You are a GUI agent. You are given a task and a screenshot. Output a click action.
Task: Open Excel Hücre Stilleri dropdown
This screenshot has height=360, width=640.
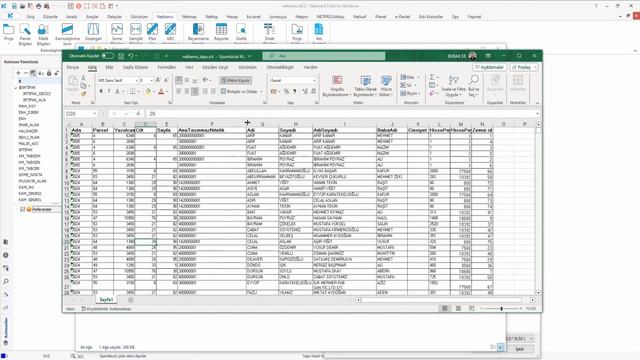tap(386, 86)
